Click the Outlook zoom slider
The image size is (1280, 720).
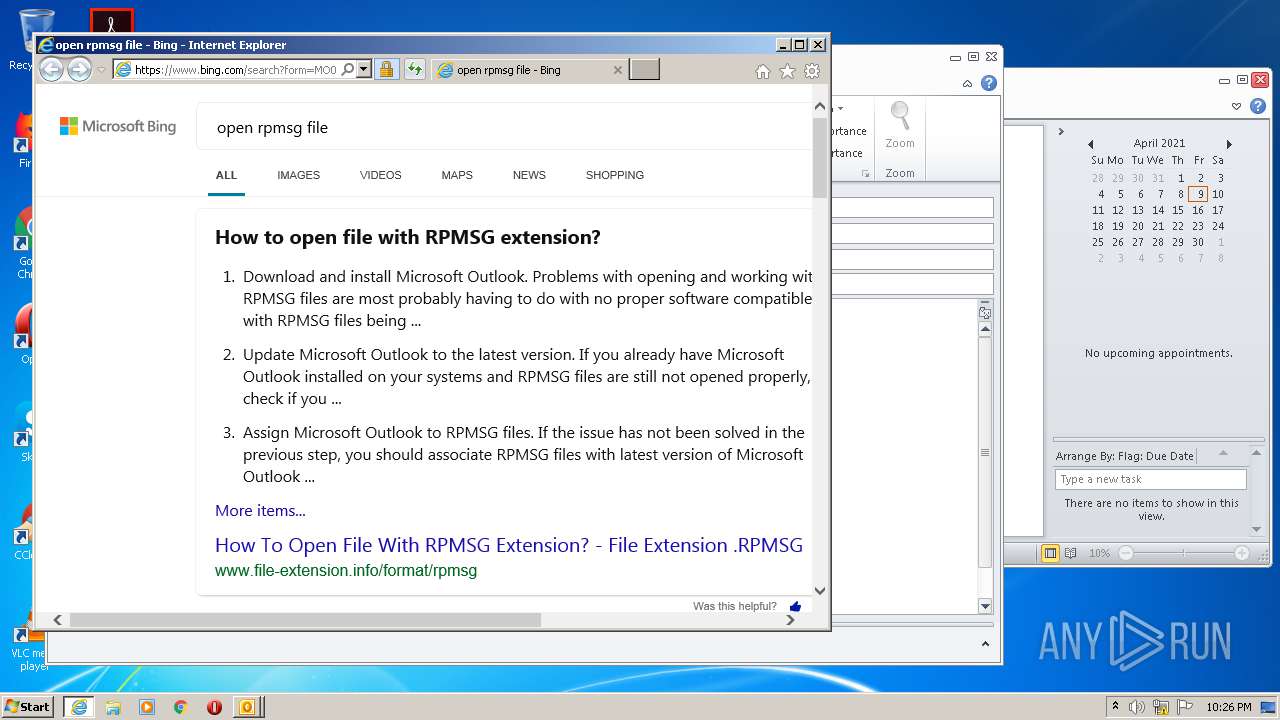point(1184,553)
